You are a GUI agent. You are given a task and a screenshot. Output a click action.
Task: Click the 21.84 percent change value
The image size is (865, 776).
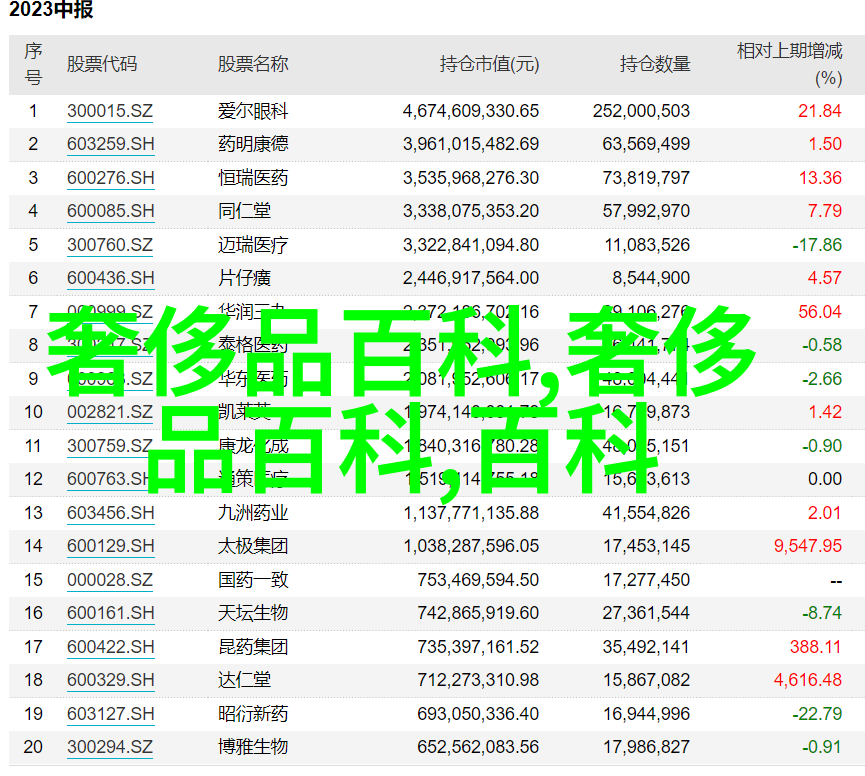click(820, 111)
